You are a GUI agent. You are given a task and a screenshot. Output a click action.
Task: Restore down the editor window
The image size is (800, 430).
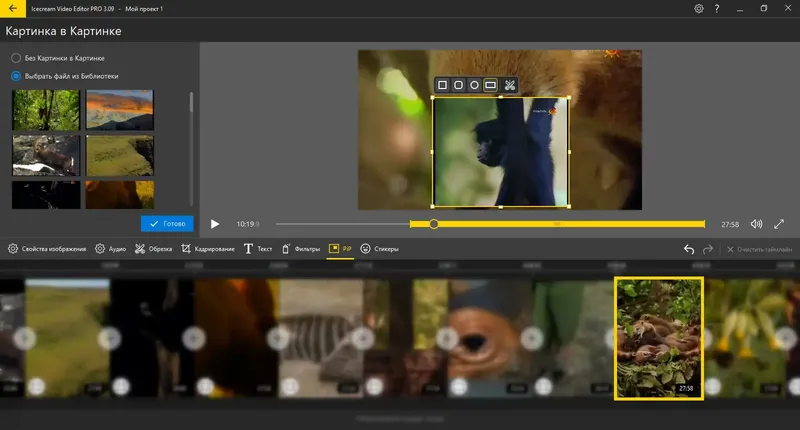click(764, 9)
